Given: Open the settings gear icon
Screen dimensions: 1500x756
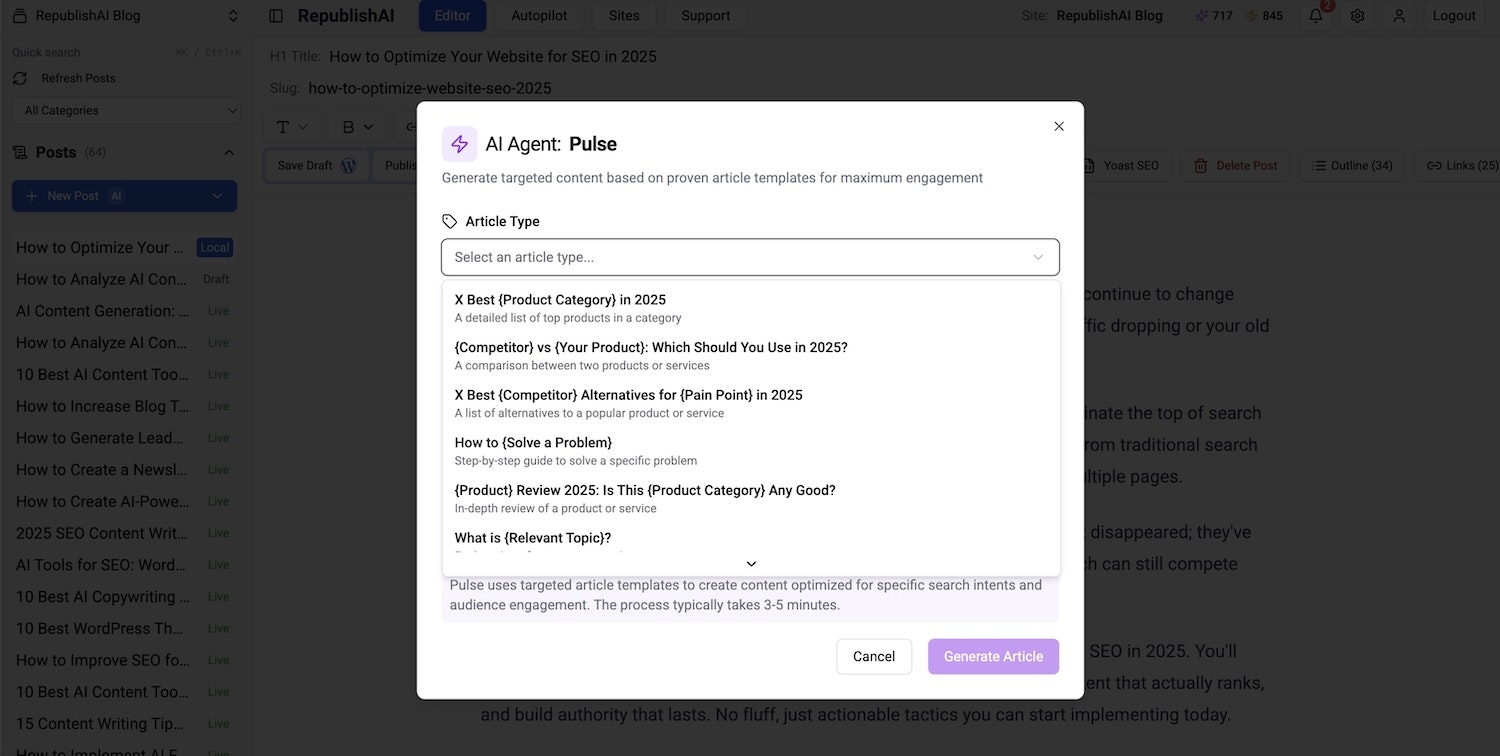Looking at the screenshot, I should coord(1357,16).
